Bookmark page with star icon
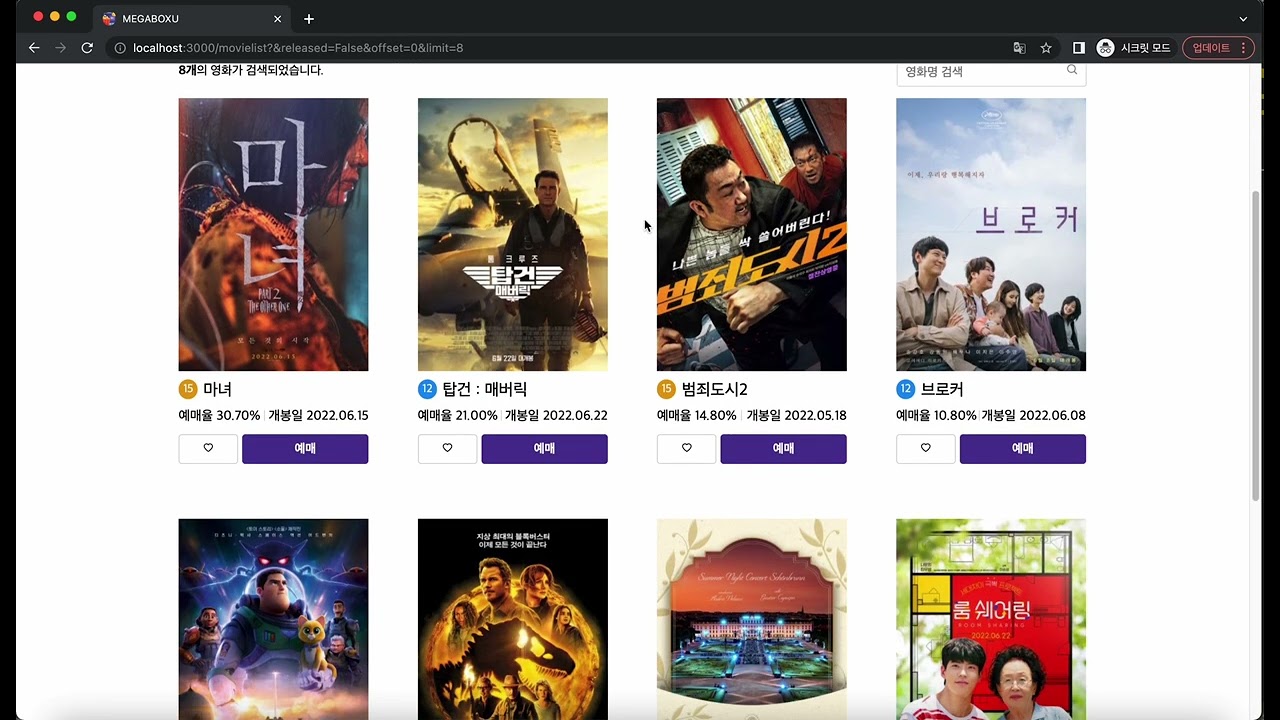 (x=1046, y=48)
